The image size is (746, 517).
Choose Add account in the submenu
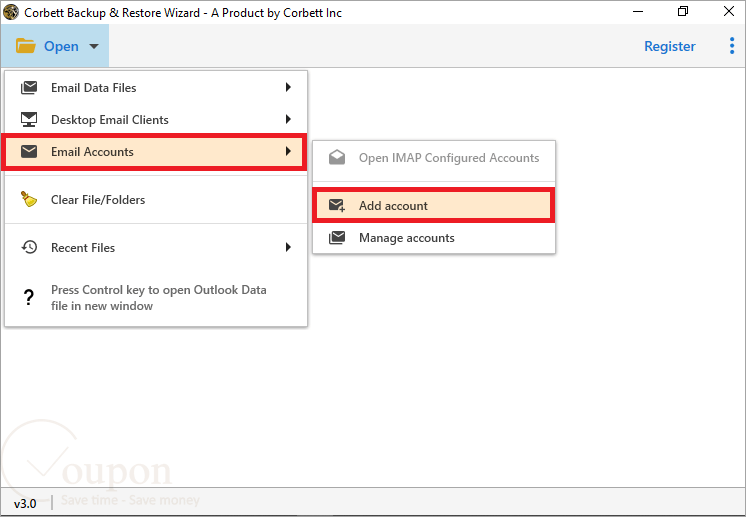tap(433, 205)
